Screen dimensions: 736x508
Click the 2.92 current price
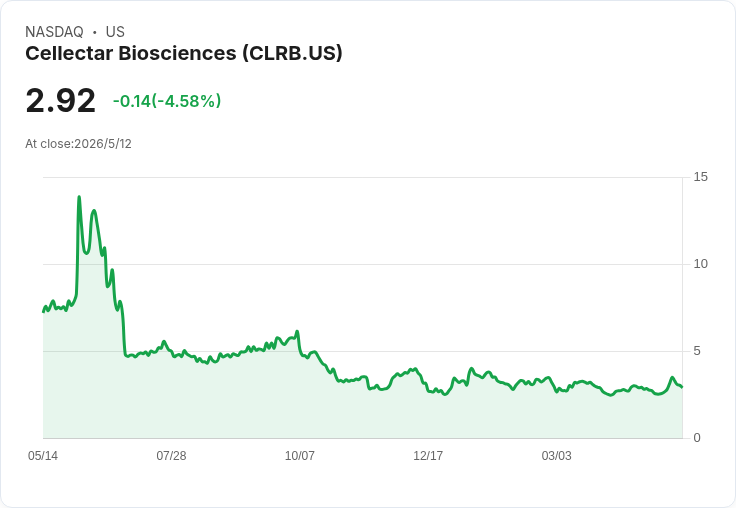[61, 100]
